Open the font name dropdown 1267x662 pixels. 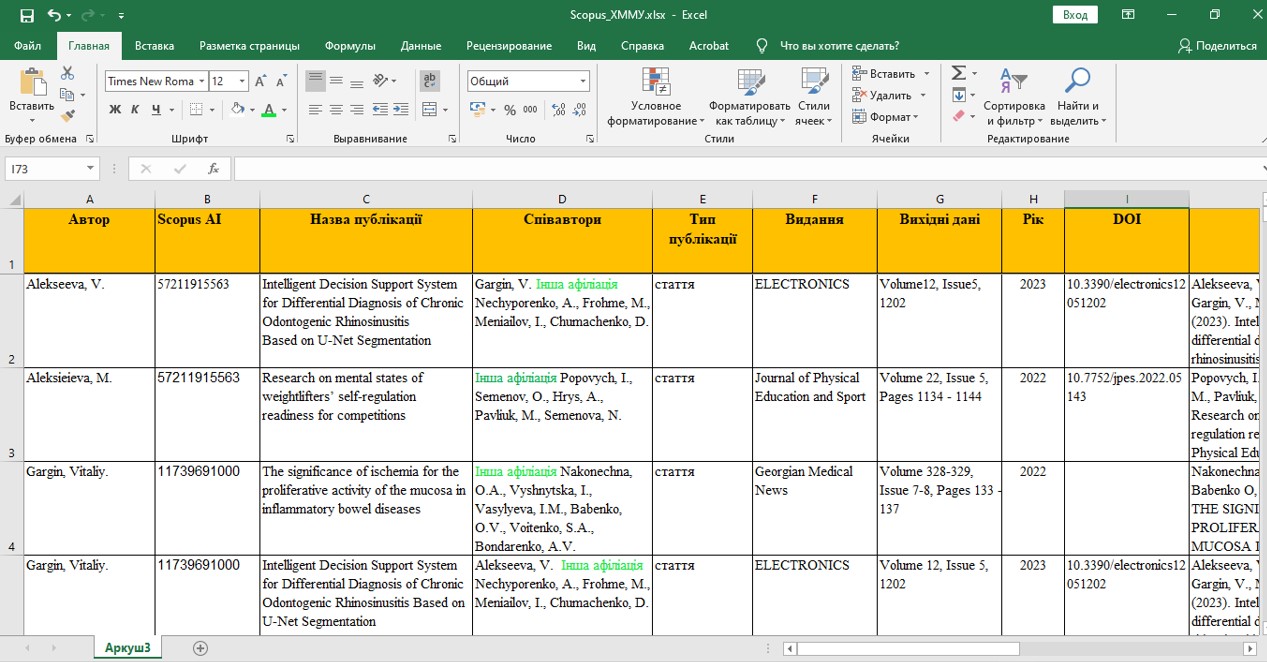(201, 81)
